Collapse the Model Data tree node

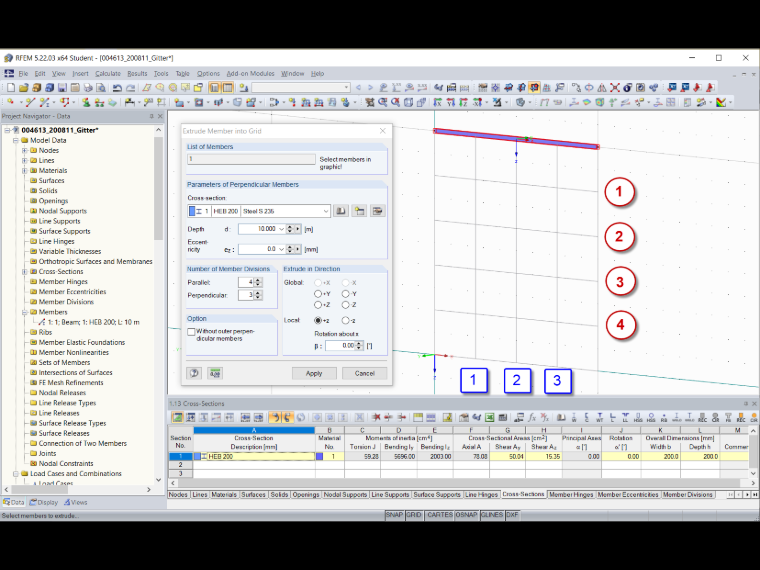point(16,140)
